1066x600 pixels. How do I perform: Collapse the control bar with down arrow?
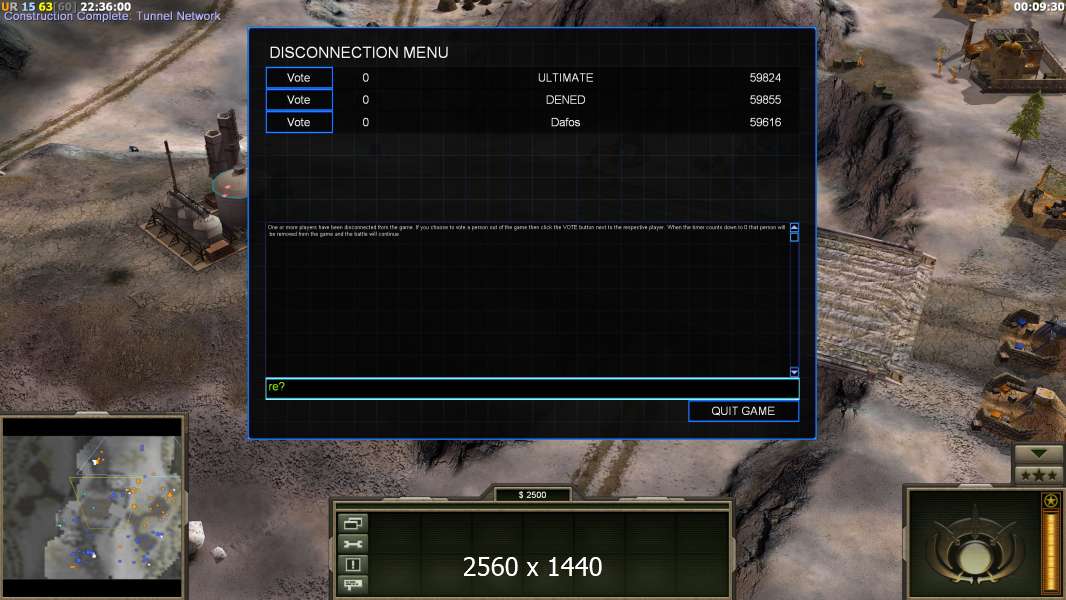pos(1038,453)
